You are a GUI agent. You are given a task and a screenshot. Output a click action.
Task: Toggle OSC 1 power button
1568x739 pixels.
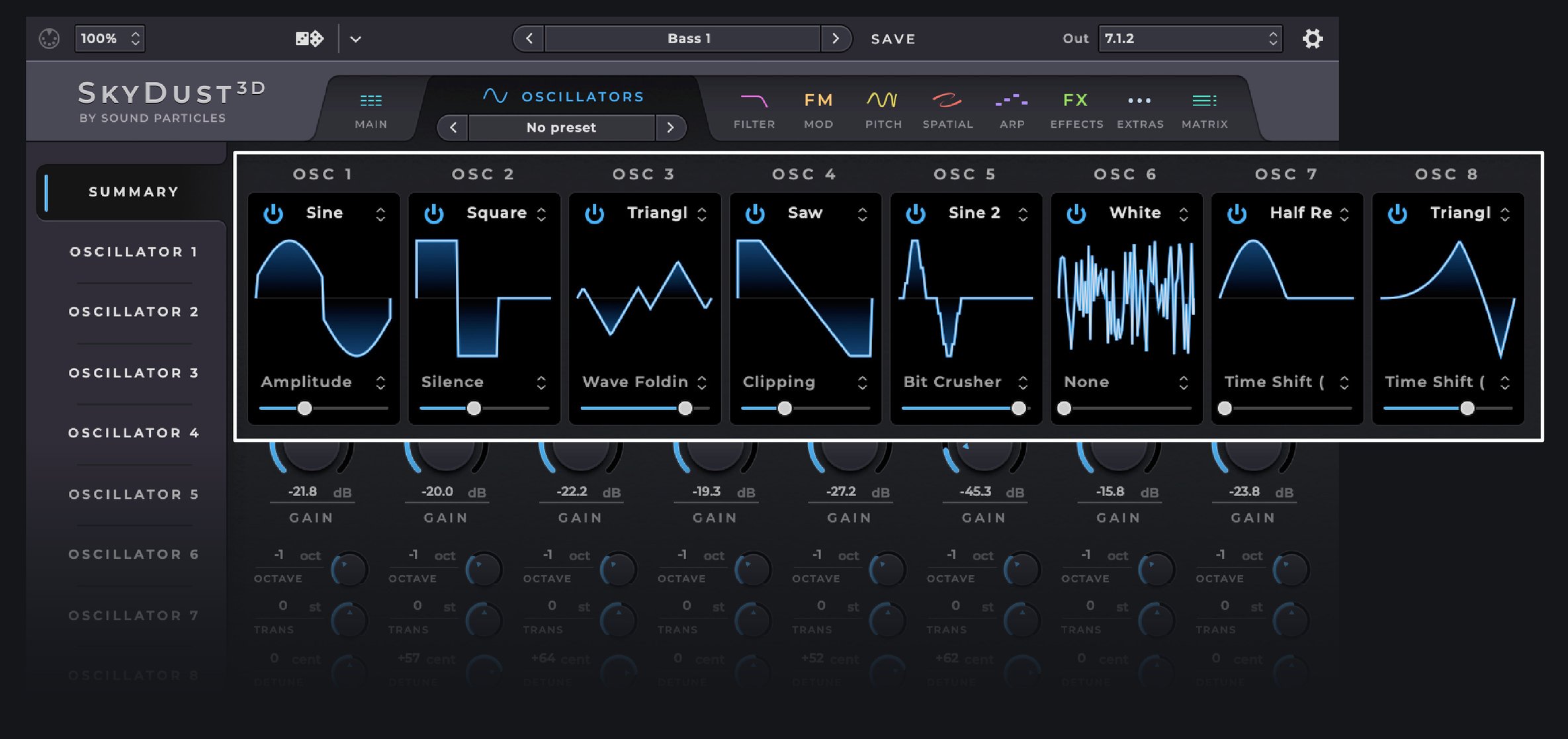[x=273, y=213]
